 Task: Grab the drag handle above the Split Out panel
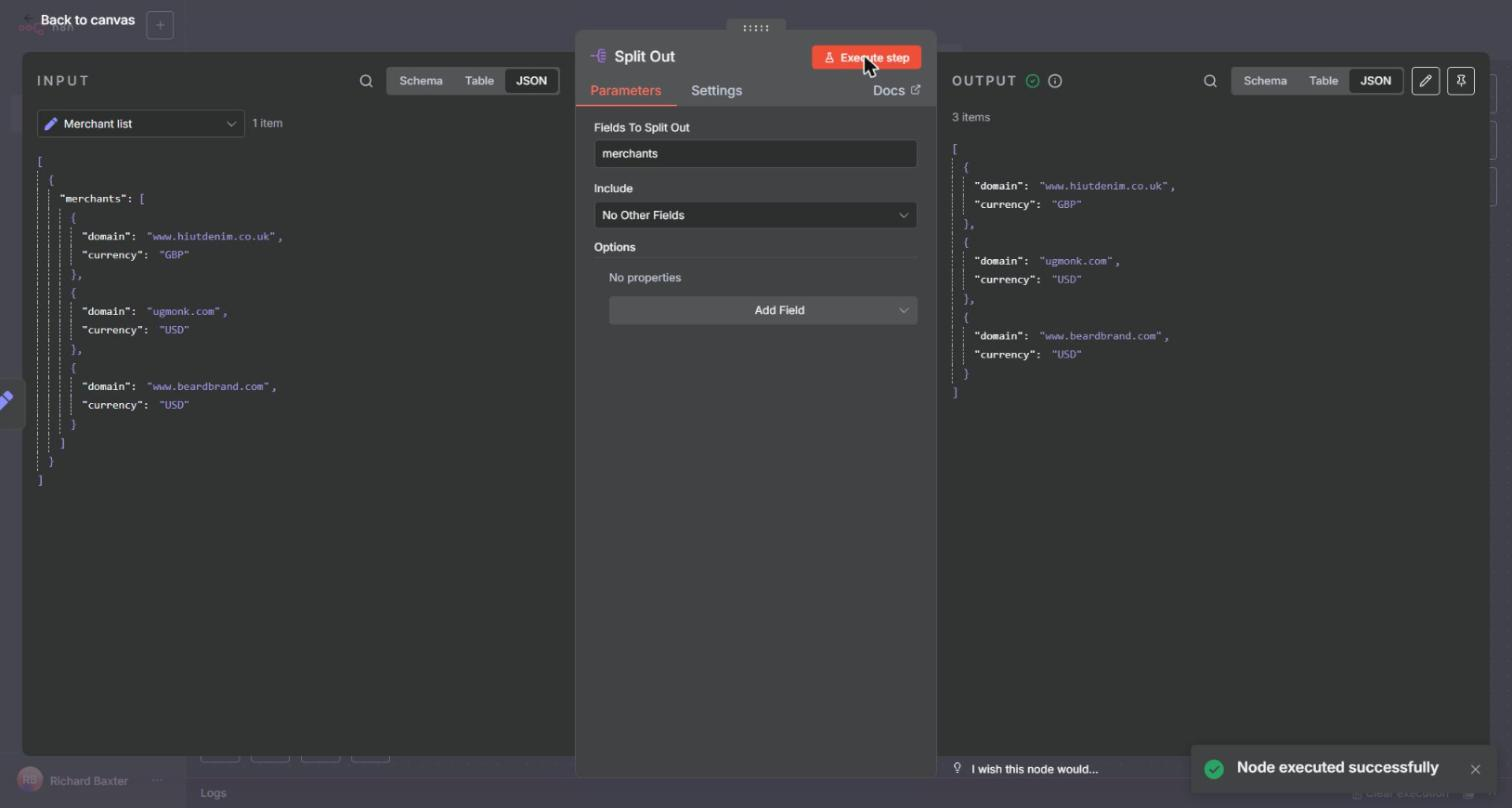pyautogui.click(x=756, y=27)
